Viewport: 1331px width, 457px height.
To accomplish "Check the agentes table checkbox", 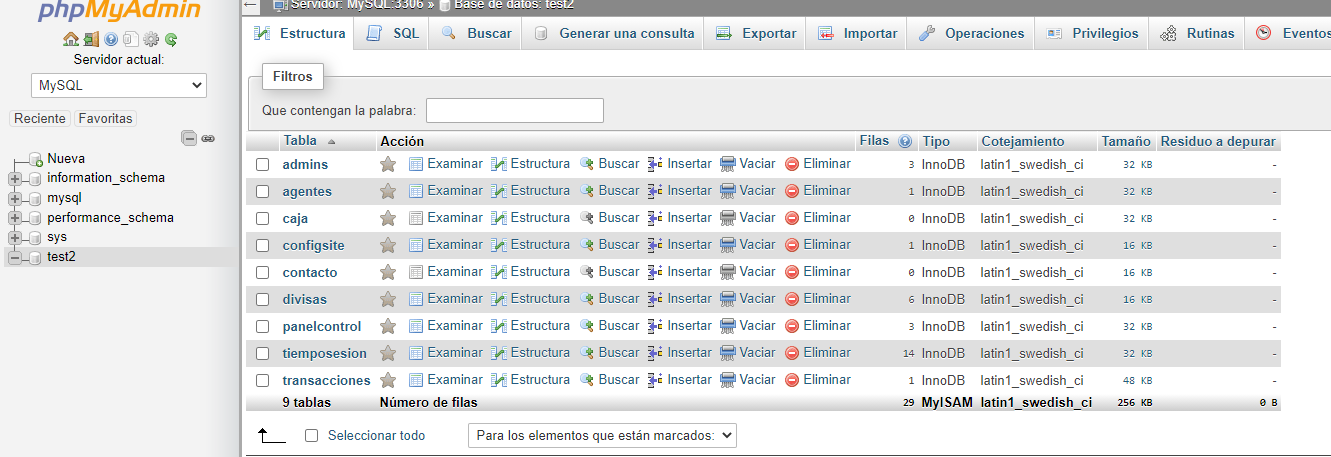I will coord(262,191).
